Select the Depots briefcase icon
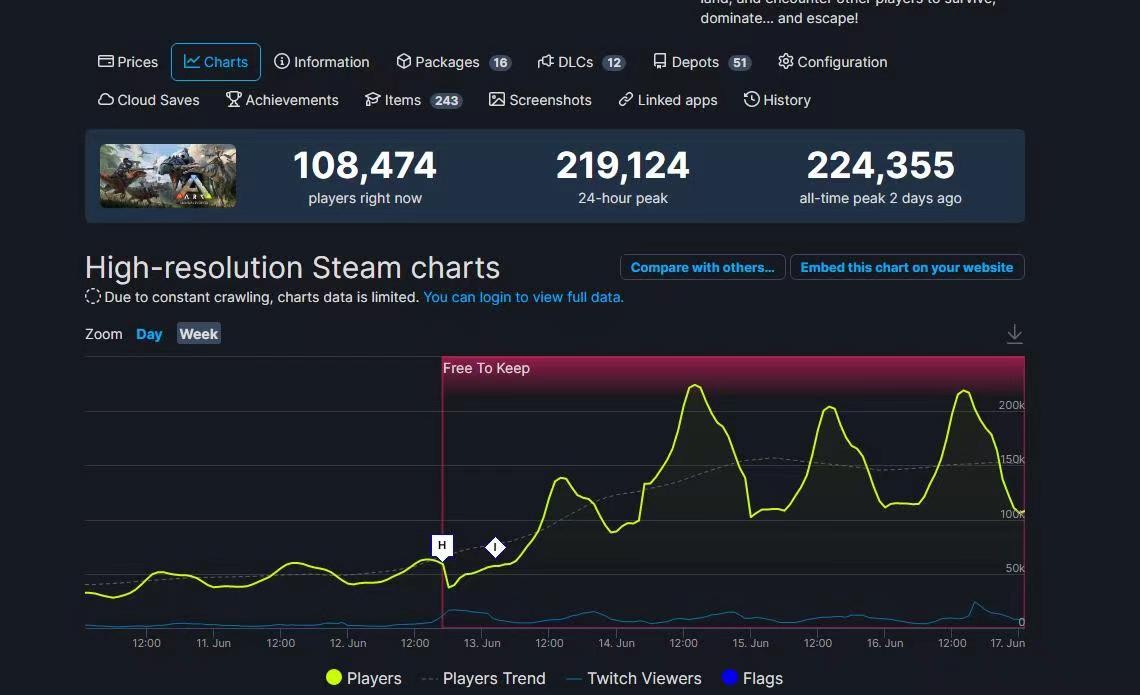Viewport: 1140px width, 695px height. 660,61
